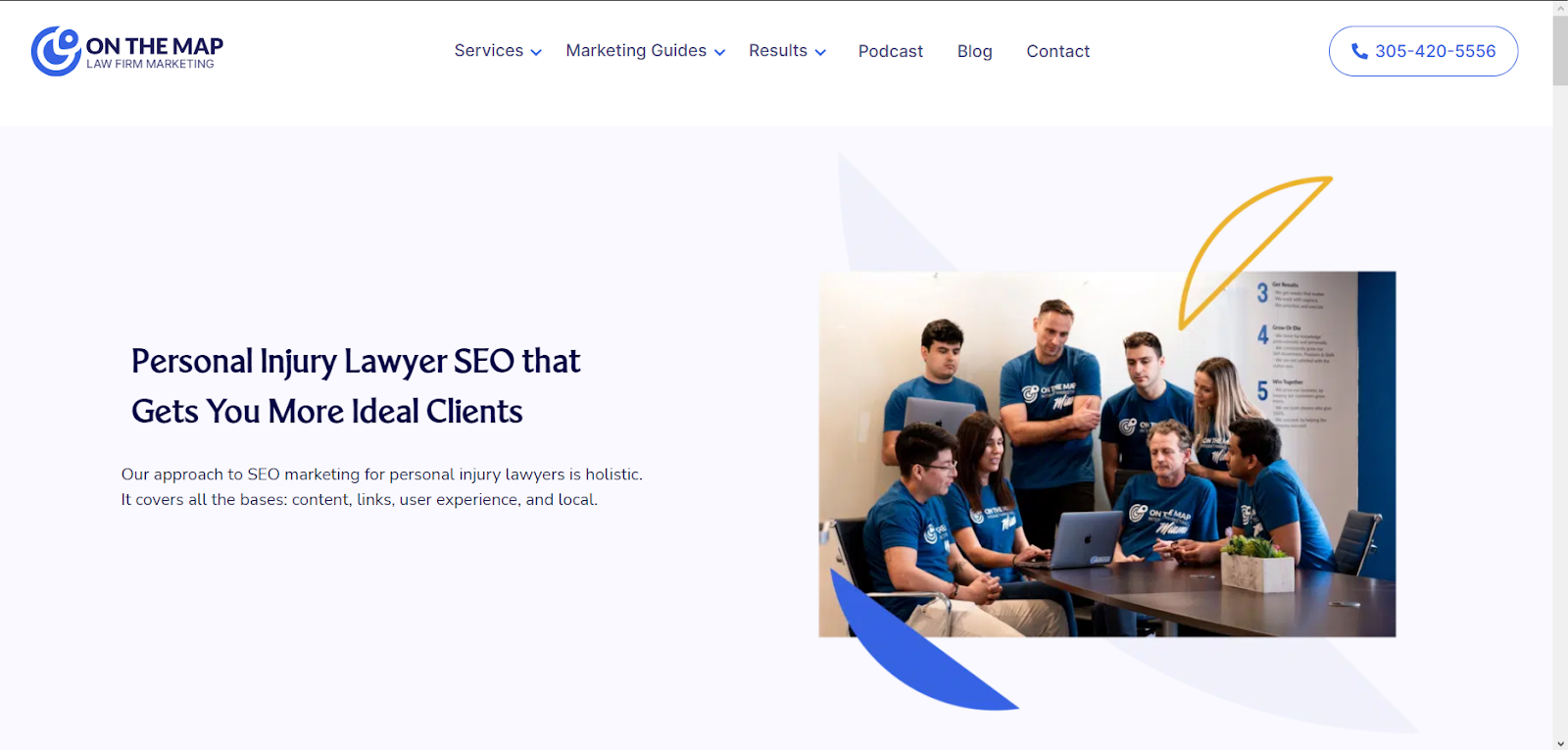1568x750 pixels.
Task: Open the Contact page link
Action: [x=1057, y=51]
